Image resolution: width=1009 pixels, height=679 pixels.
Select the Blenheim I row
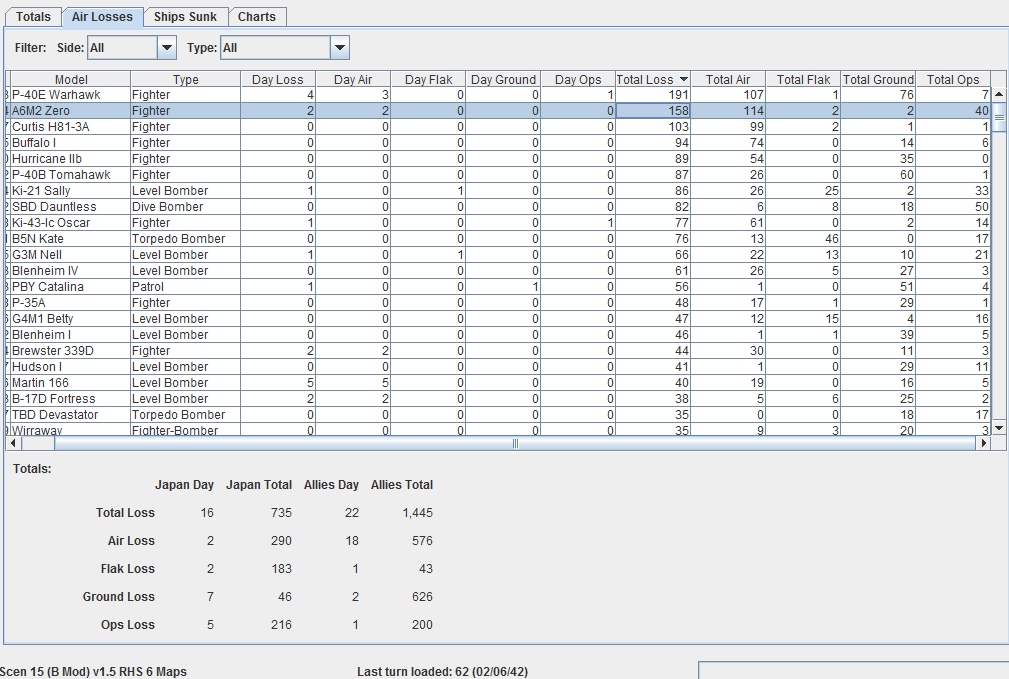point(498,335)
